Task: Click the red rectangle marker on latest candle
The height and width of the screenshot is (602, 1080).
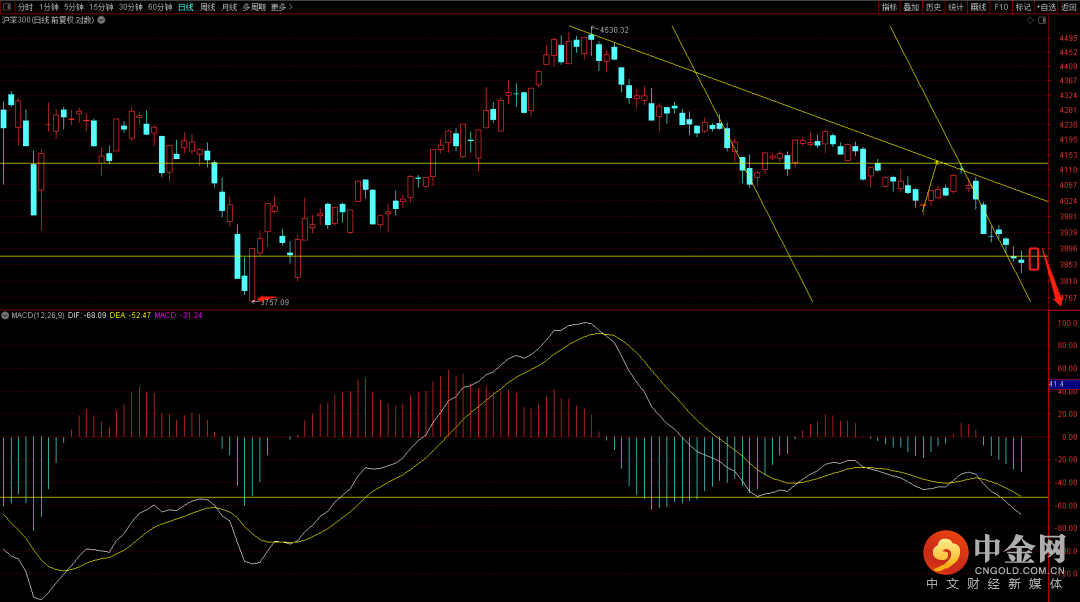Action: coord(1034,259)
